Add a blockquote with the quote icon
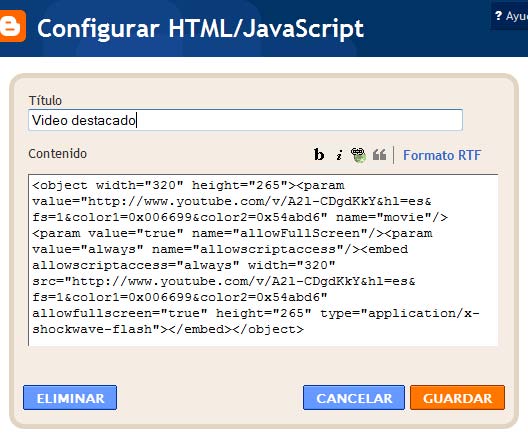Image resolution: width=528 pixels, height=438 pixels. pos(380,155)
